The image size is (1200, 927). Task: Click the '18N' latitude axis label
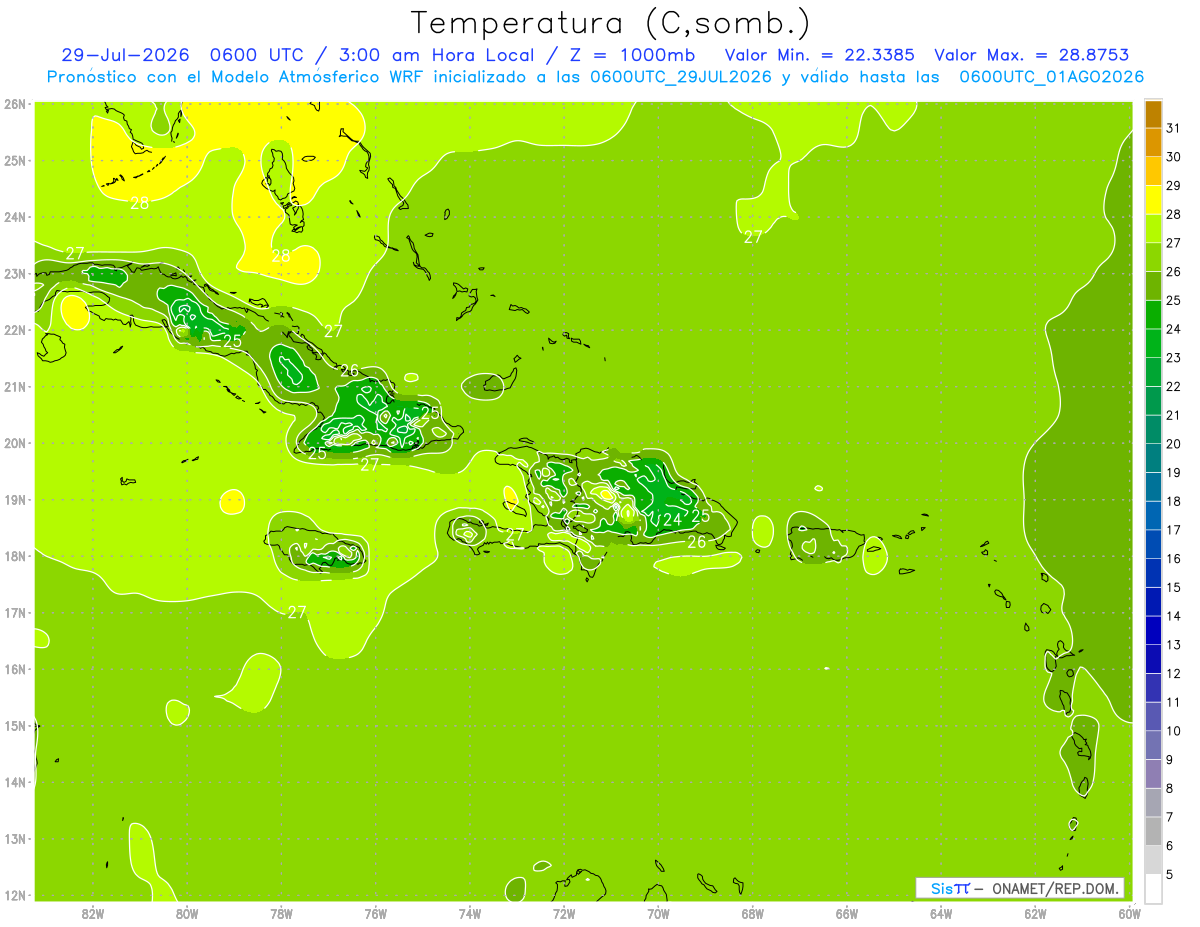coord(14,556)
